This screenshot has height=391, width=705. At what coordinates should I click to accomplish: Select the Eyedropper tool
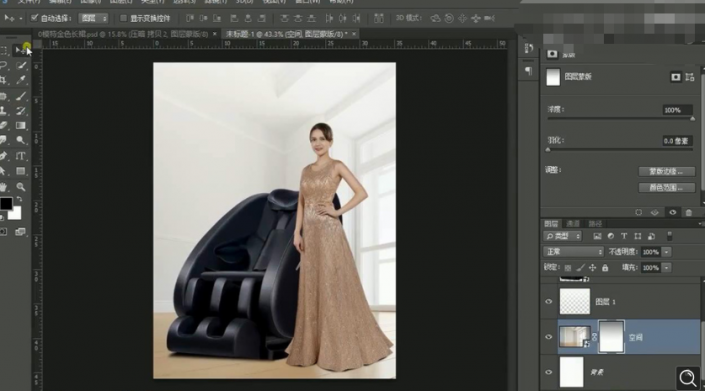point(21,80)
